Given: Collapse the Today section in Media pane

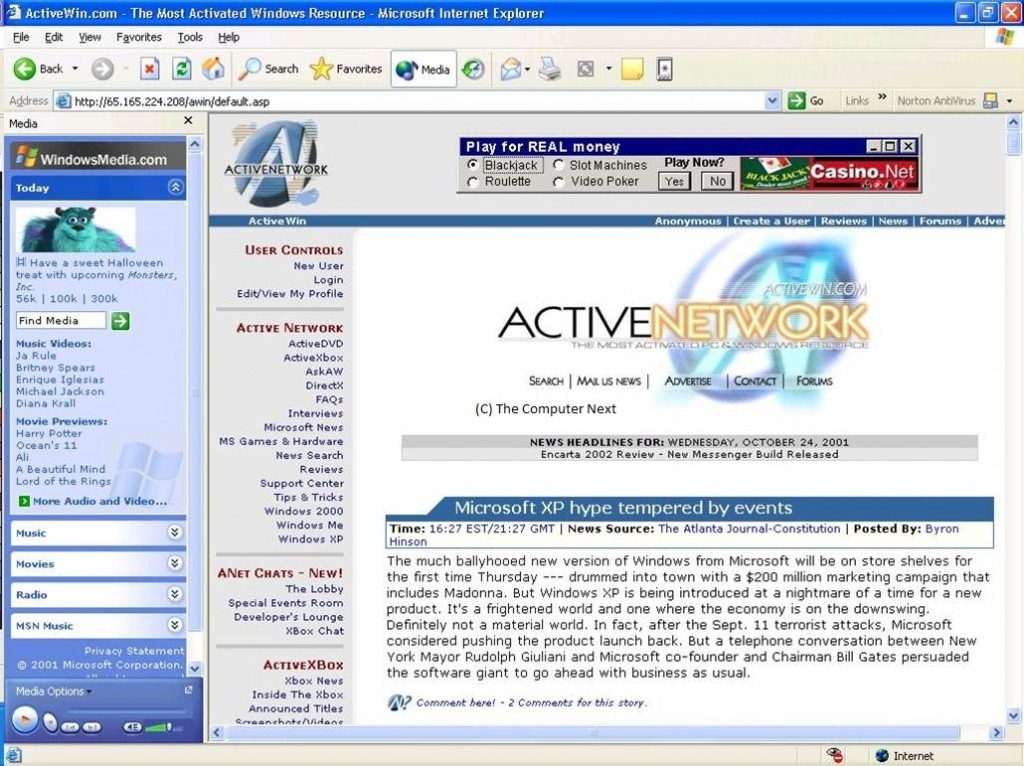Looking at the screenshot, I should (175, 187).
